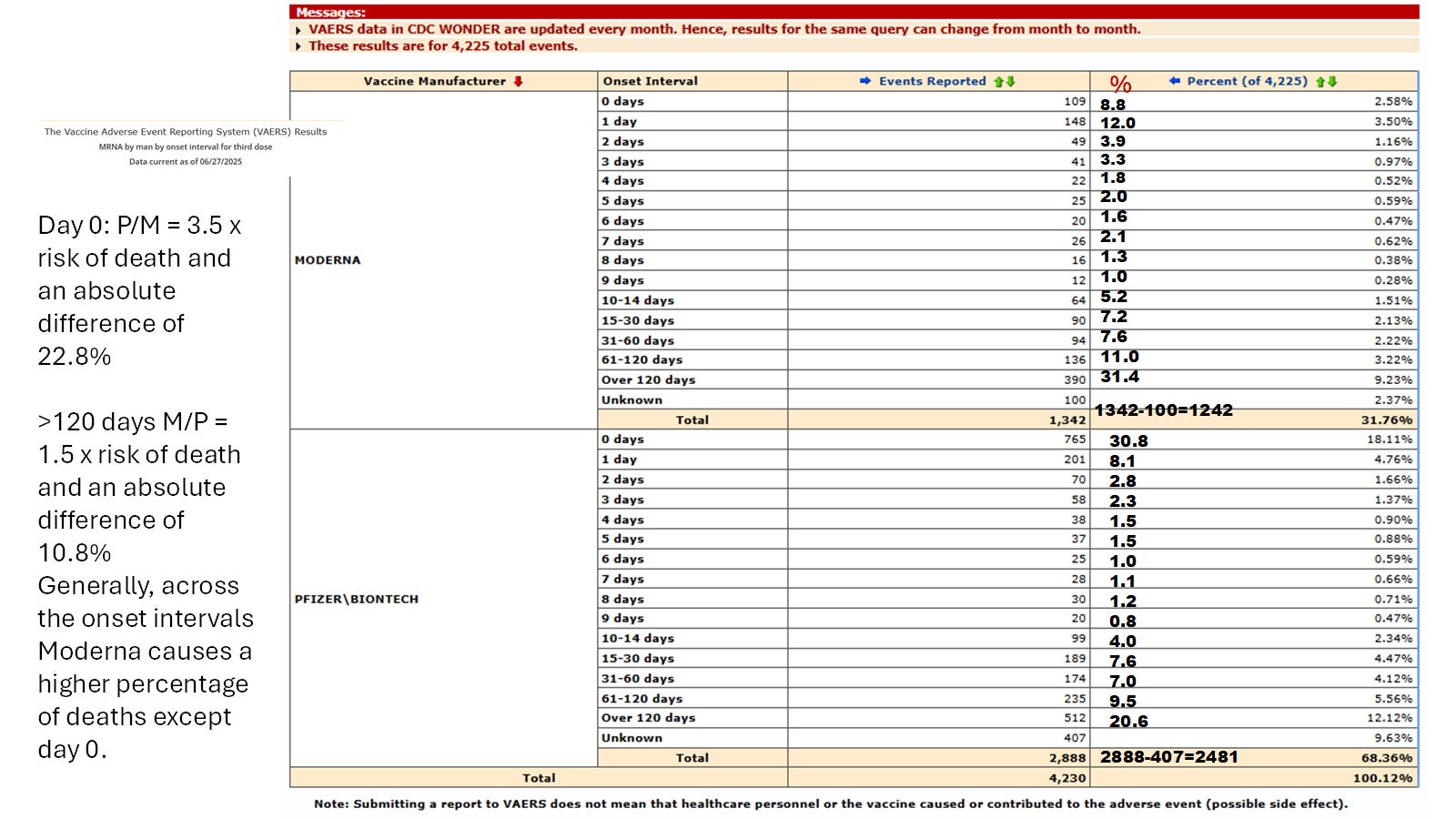Click Moderna Over 120 days events value 390
Screen dimensions: 1456x819
click(1075, 380)
